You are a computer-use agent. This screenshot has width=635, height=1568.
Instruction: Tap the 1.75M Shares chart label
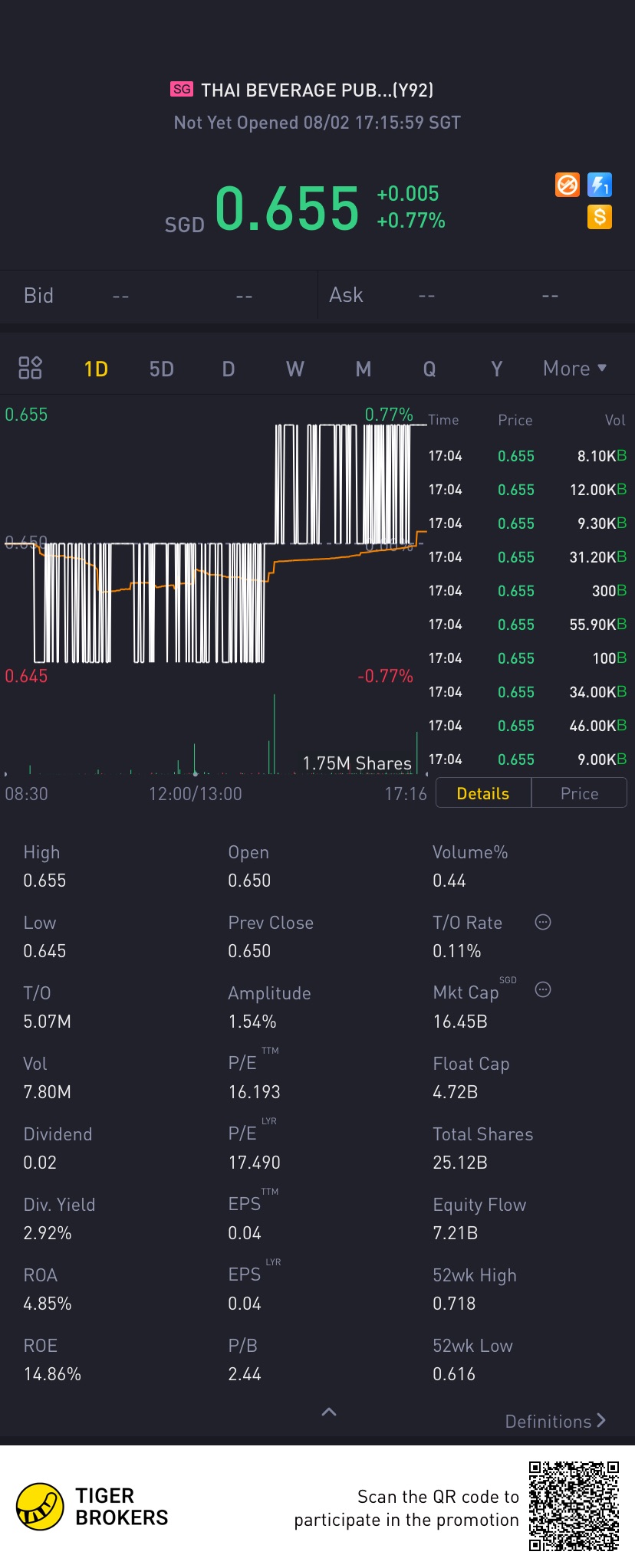pyautogui.click(x=357, y=763)
